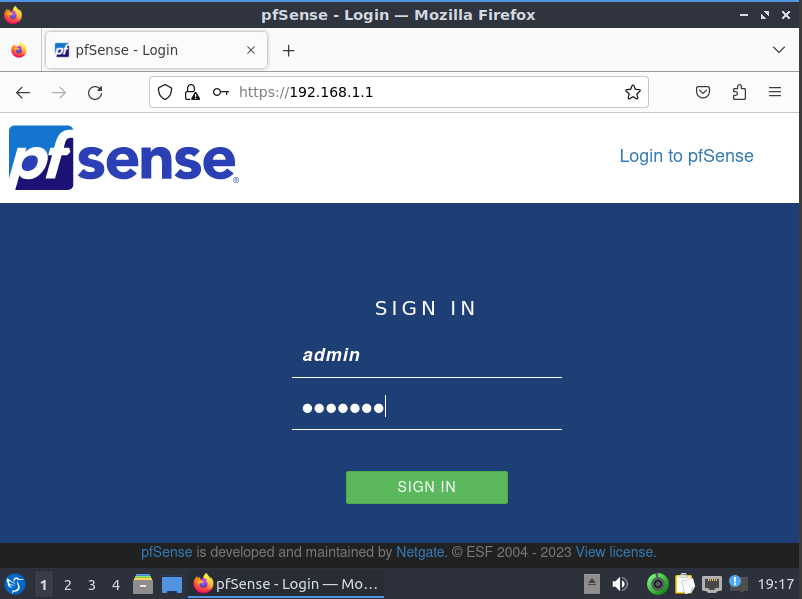Viewport: 802px width, 599px height.
Task: Expand the list all tabs chevron
Action: tap(778, 50)
